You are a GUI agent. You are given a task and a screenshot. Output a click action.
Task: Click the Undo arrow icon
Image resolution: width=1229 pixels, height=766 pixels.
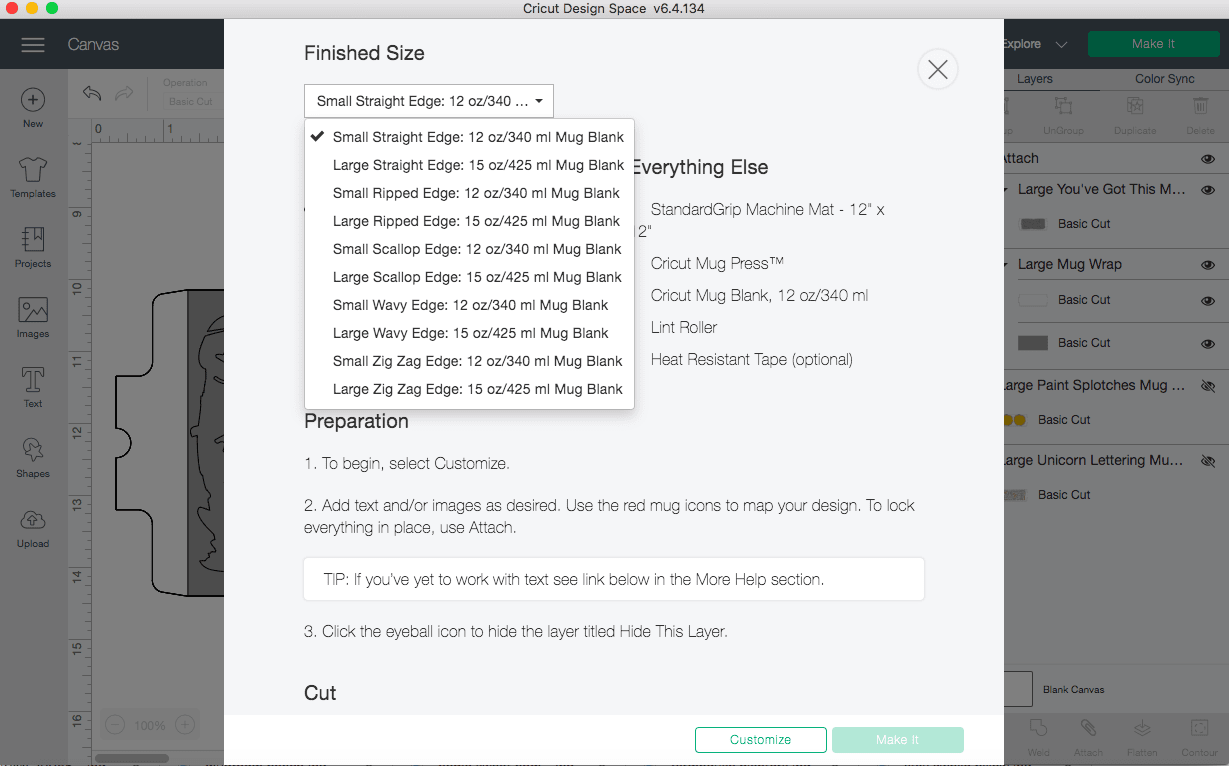tap(92, 93)
